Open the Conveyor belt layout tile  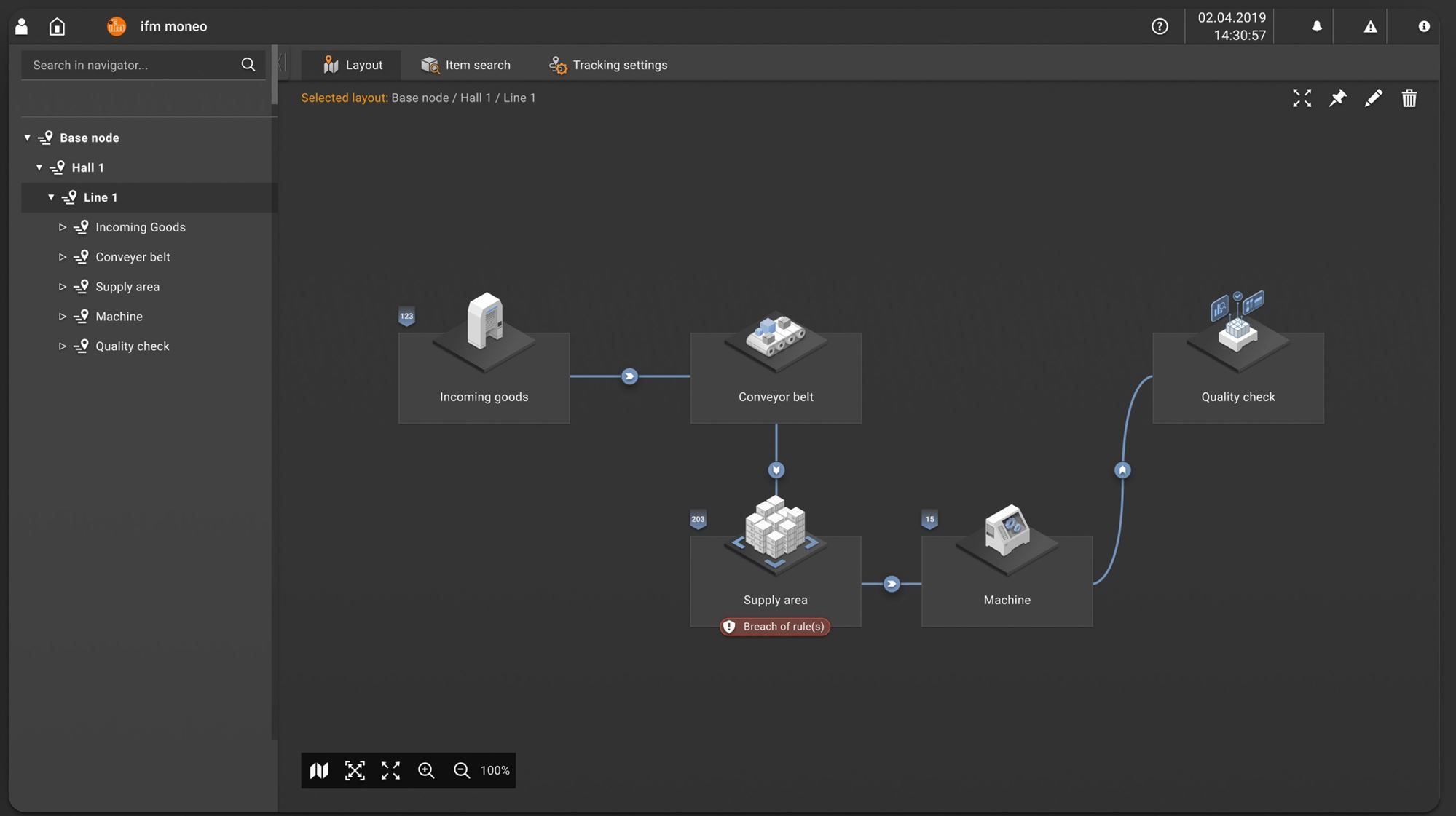click(x=776, y=378)
